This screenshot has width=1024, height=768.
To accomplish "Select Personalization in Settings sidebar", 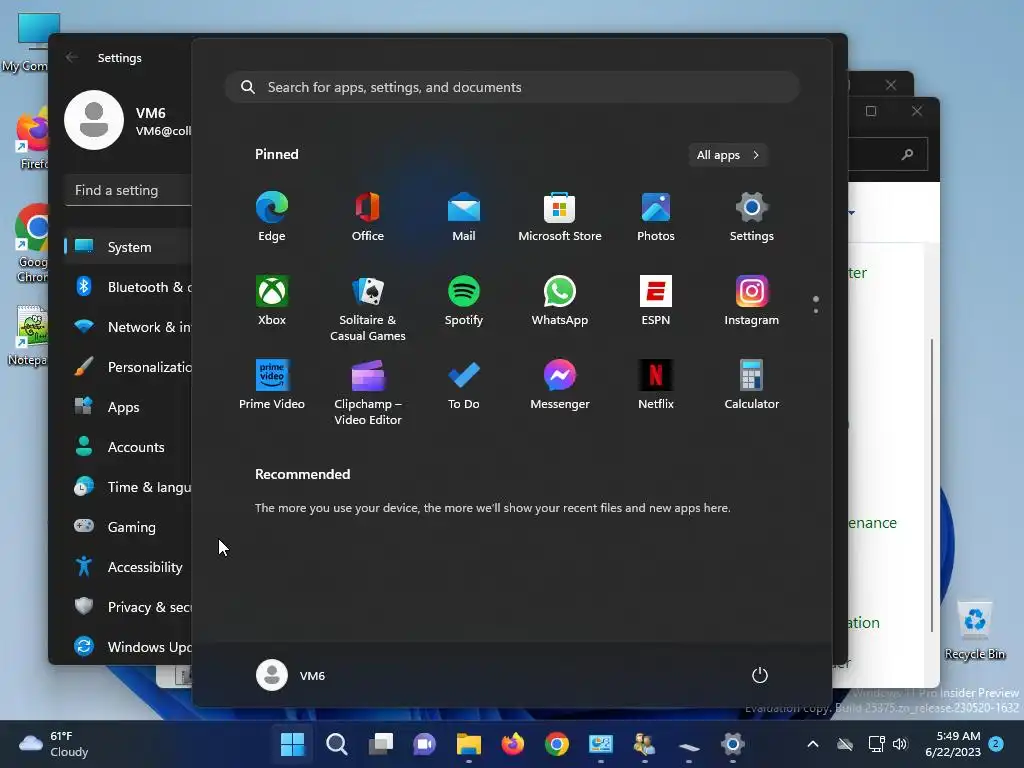I will 128,367.
